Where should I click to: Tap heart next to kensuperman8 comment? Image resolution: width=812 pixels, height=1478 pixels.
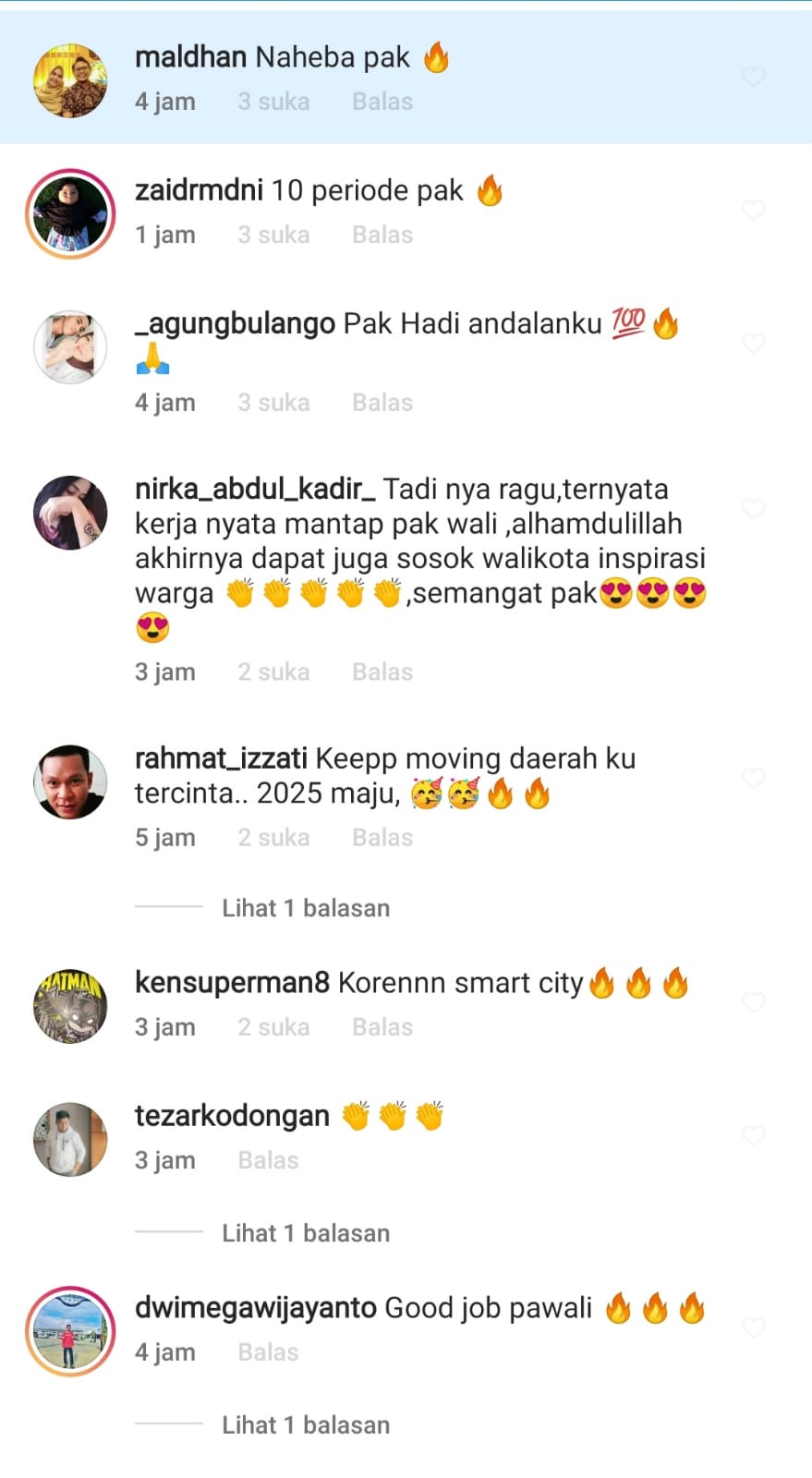754,1002
